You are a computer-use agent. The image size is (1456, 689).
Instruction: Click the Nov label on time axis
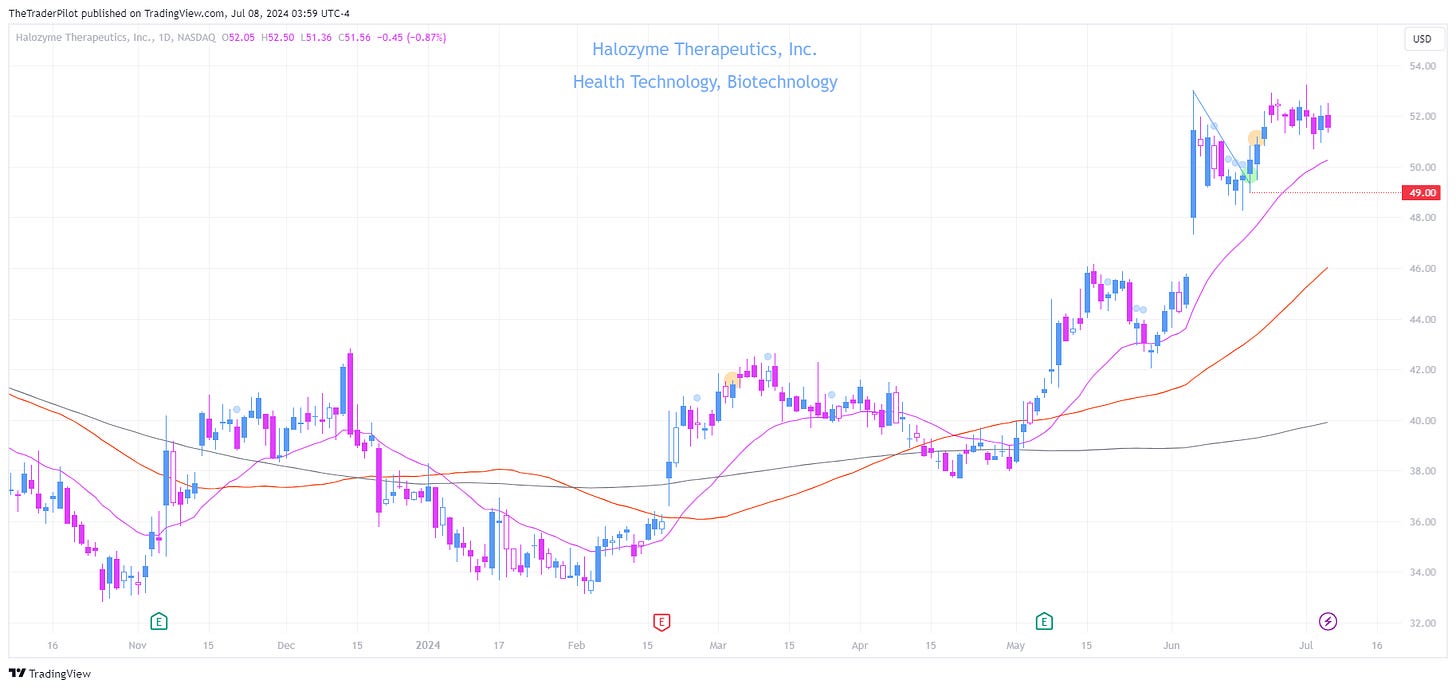coord(138,646)
